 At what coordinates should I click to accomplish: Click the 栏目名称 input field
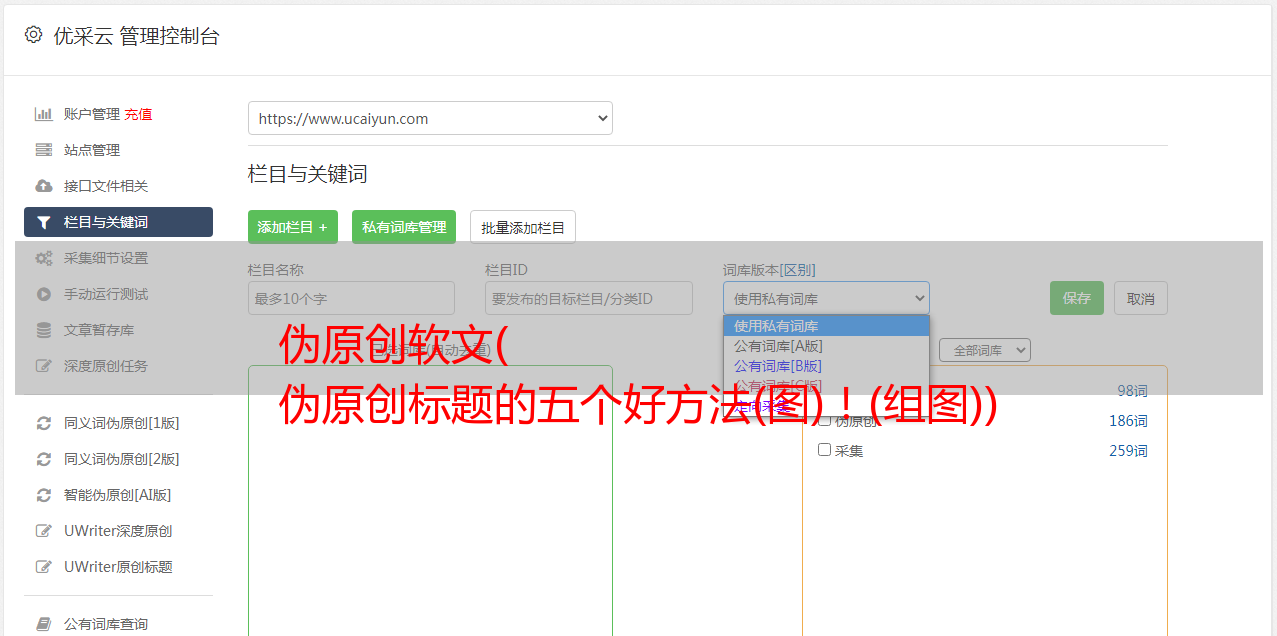pos(351,298)
